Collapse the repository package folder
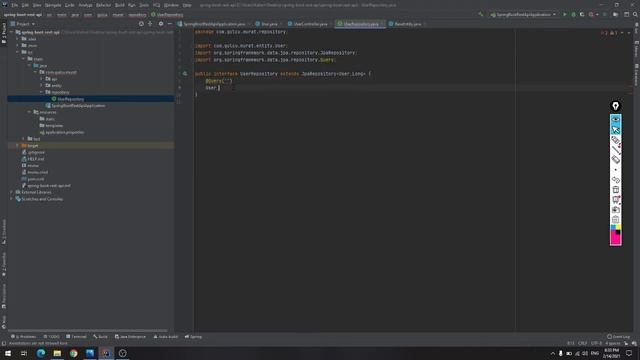The width and height of the screenshot is (640, 360). tap(42, 92)
